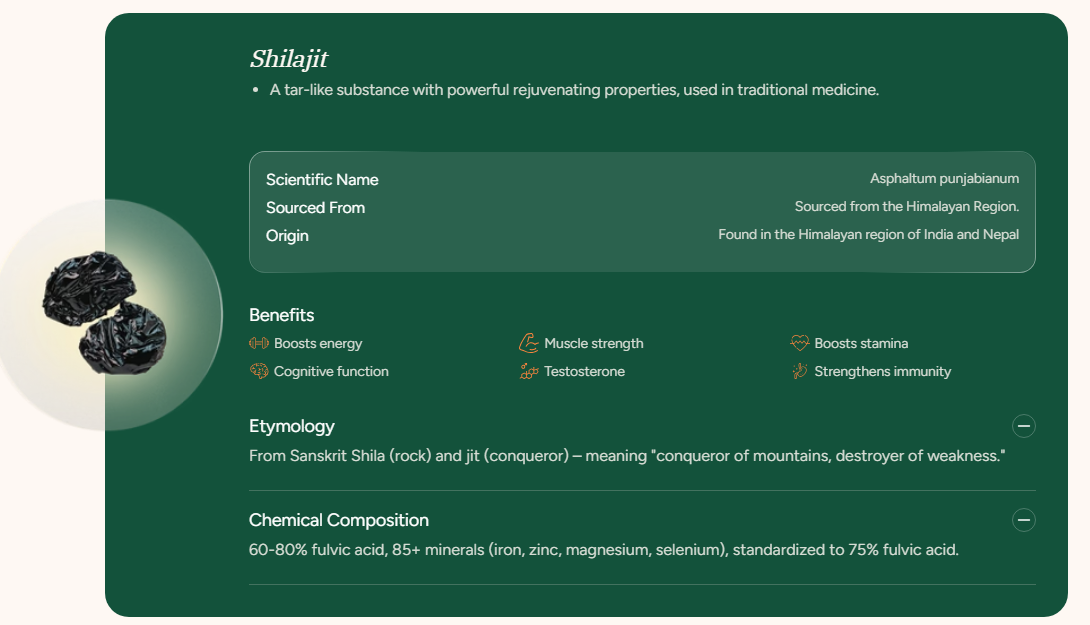The height and width of the screenshot is (625, 1090).
Task: Click the dumbbell icon beside Boosts energy
Action: (259, 343)
